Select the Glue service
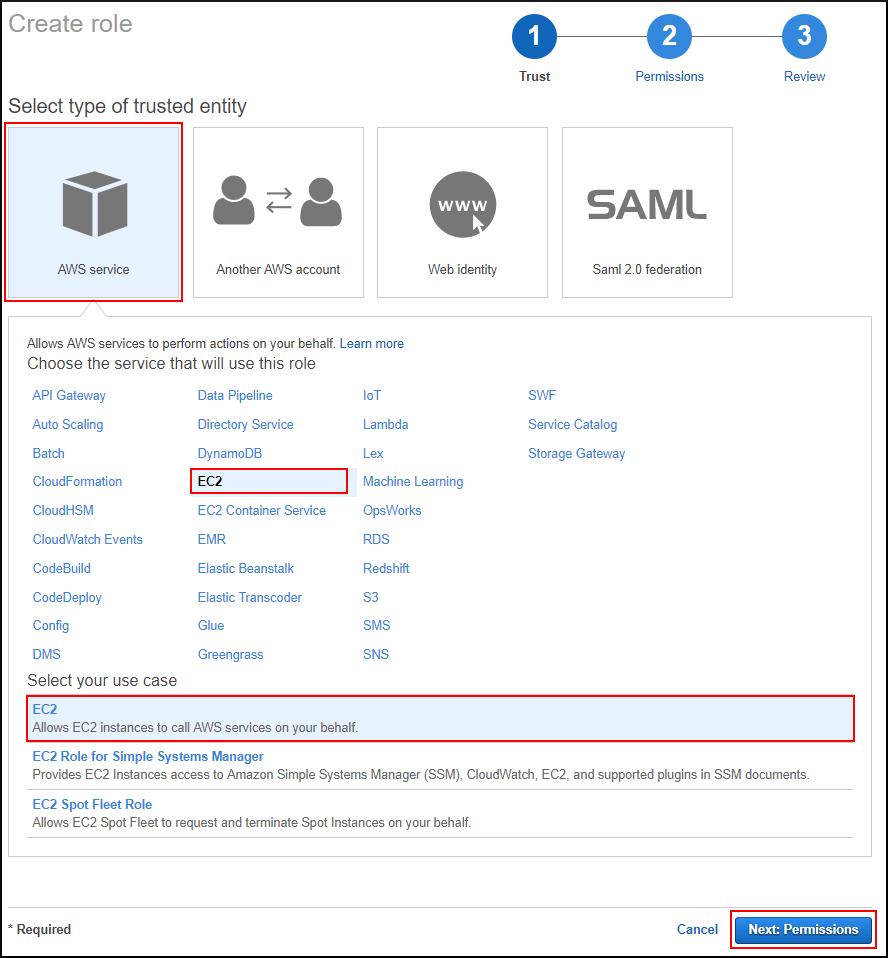Viewport: 888px width, 958px height. click(x=211, y=626)
